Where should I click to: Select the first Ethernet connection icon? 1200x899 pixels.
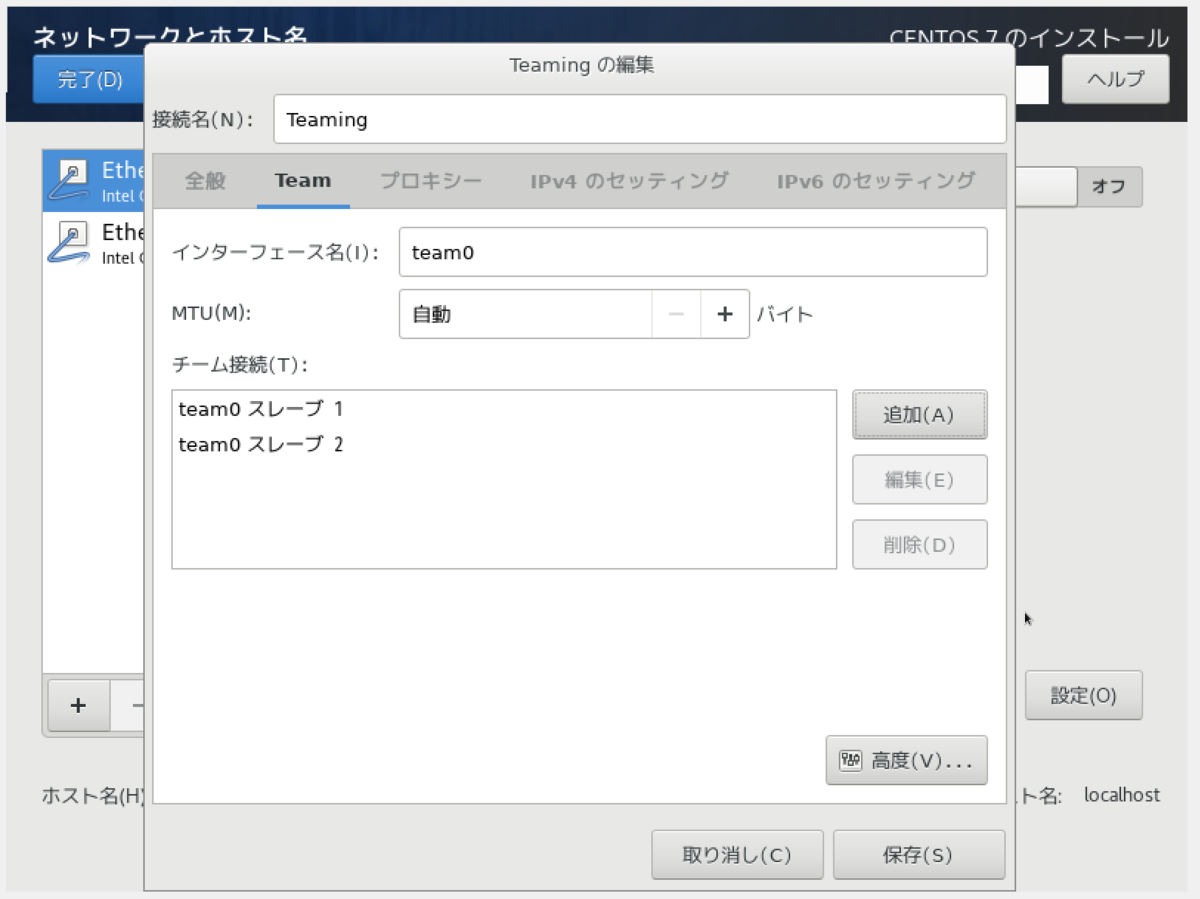(68, 180)
